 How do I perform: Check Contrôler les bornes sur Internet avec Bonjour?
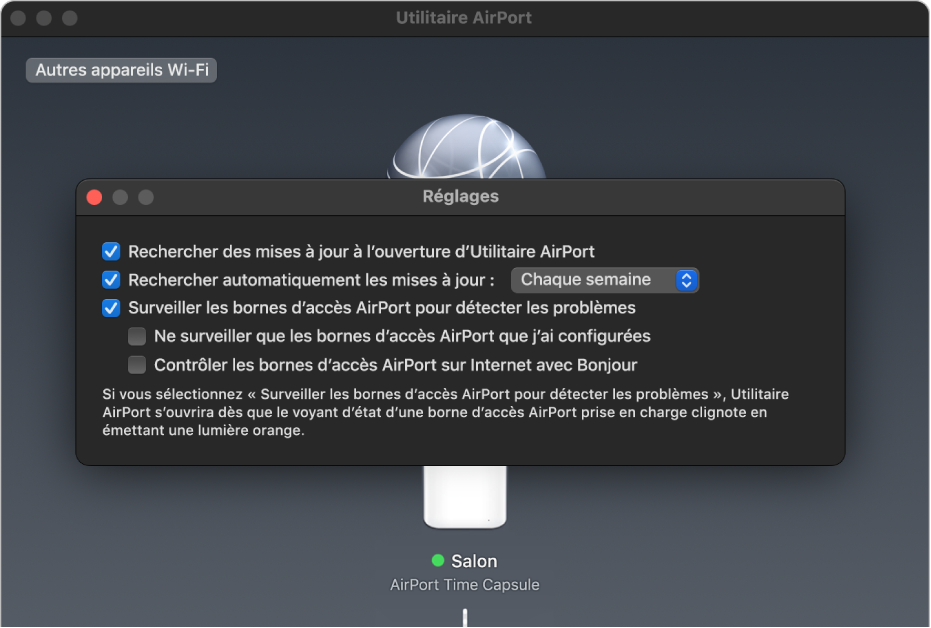point(137,364)
